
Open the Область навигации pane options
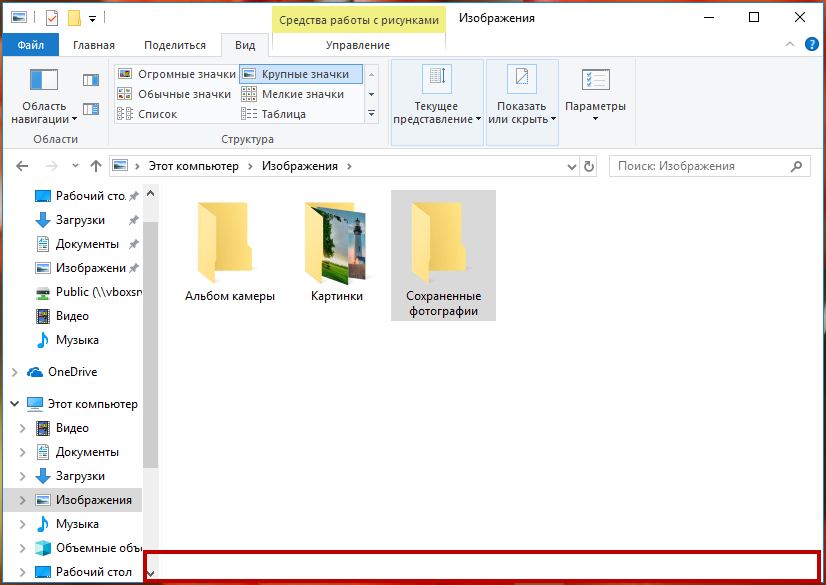point(45,100)
